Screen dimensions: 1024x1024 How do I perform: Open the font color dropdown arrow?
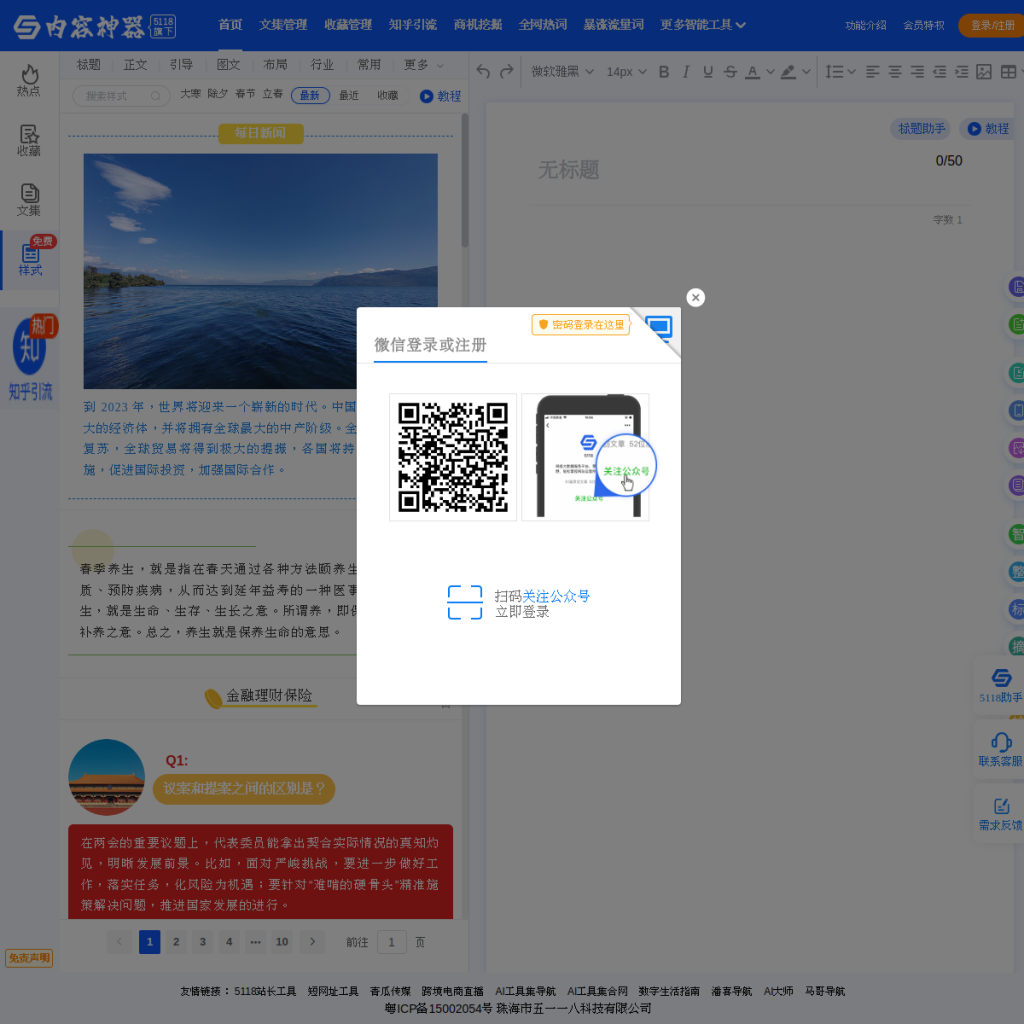(770, 72)
